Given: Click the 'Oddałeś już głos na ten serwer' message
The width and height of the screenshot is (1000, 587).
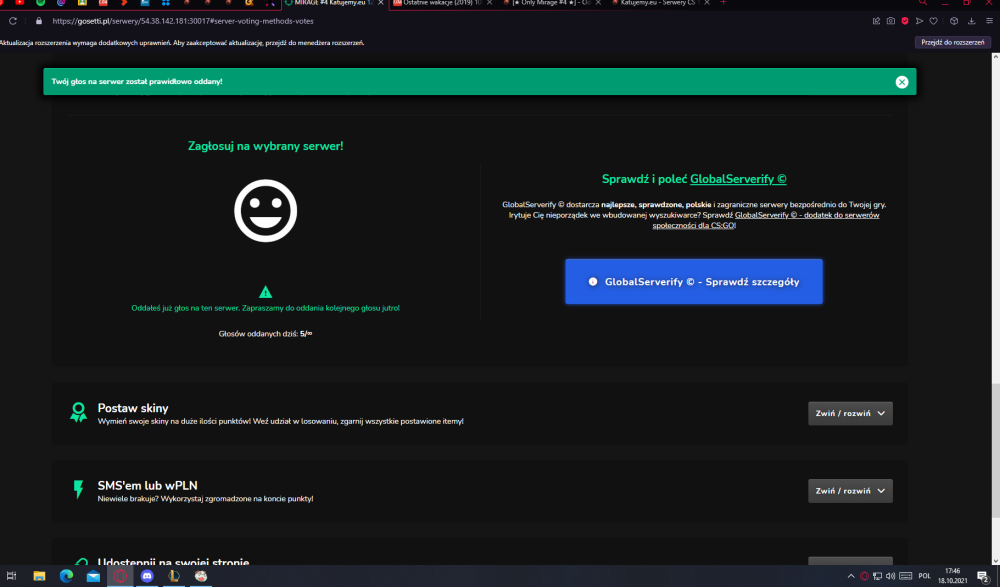Looking at the screenshot, I should [265, 308].
